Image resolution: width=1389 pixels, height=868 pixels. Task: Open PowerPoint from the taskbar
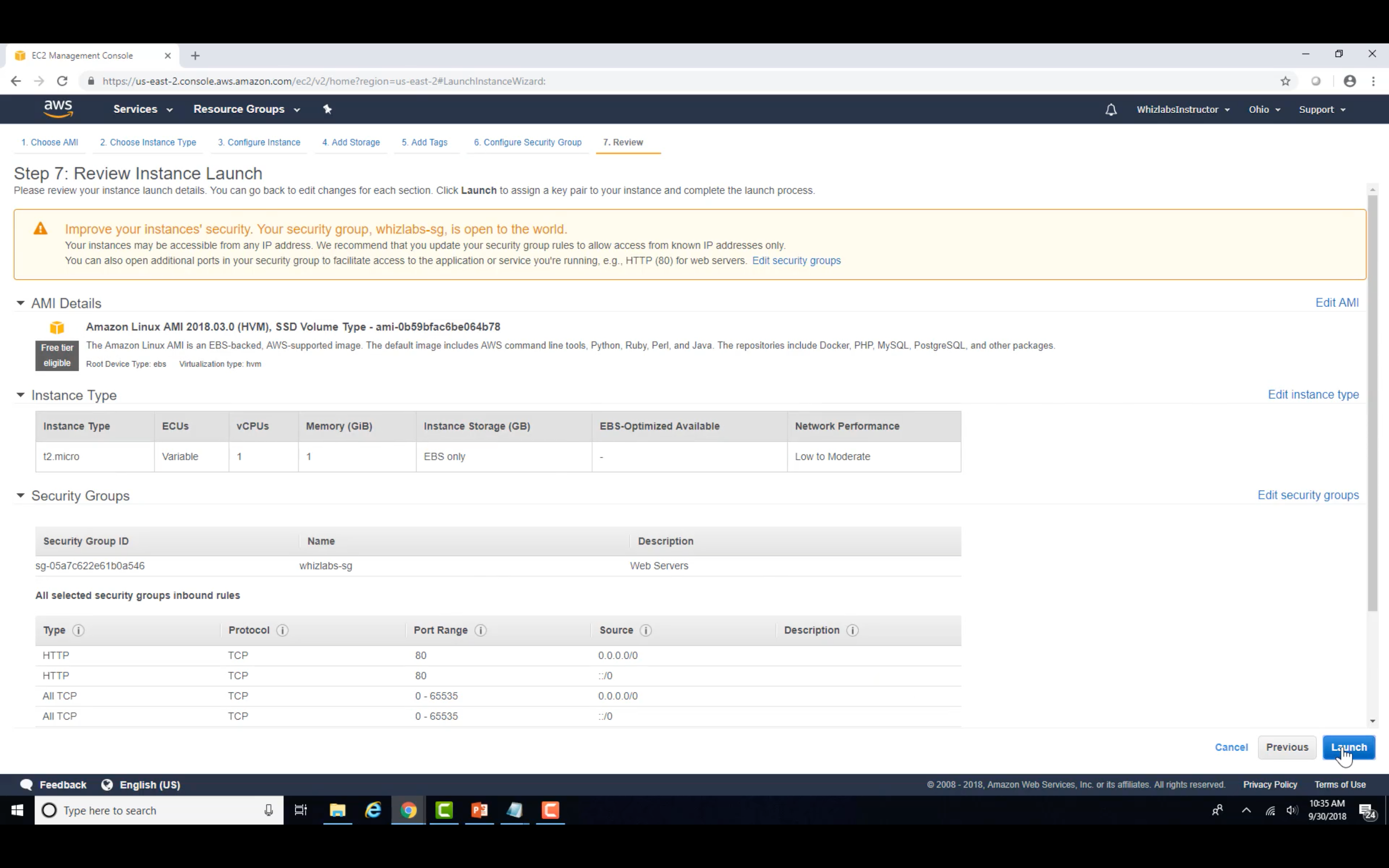479,810
